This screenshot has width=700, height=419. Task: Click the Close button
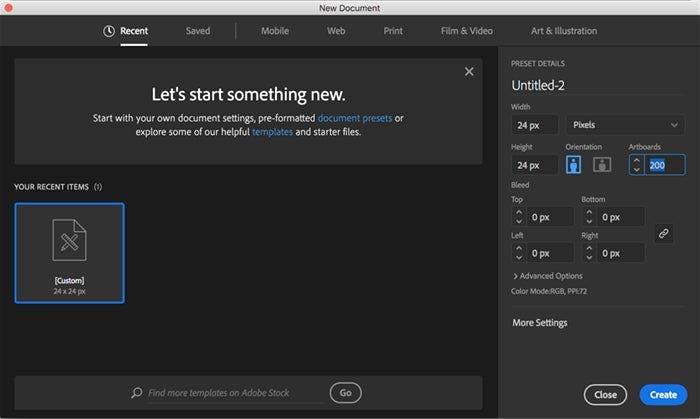[x=605, y=394]
